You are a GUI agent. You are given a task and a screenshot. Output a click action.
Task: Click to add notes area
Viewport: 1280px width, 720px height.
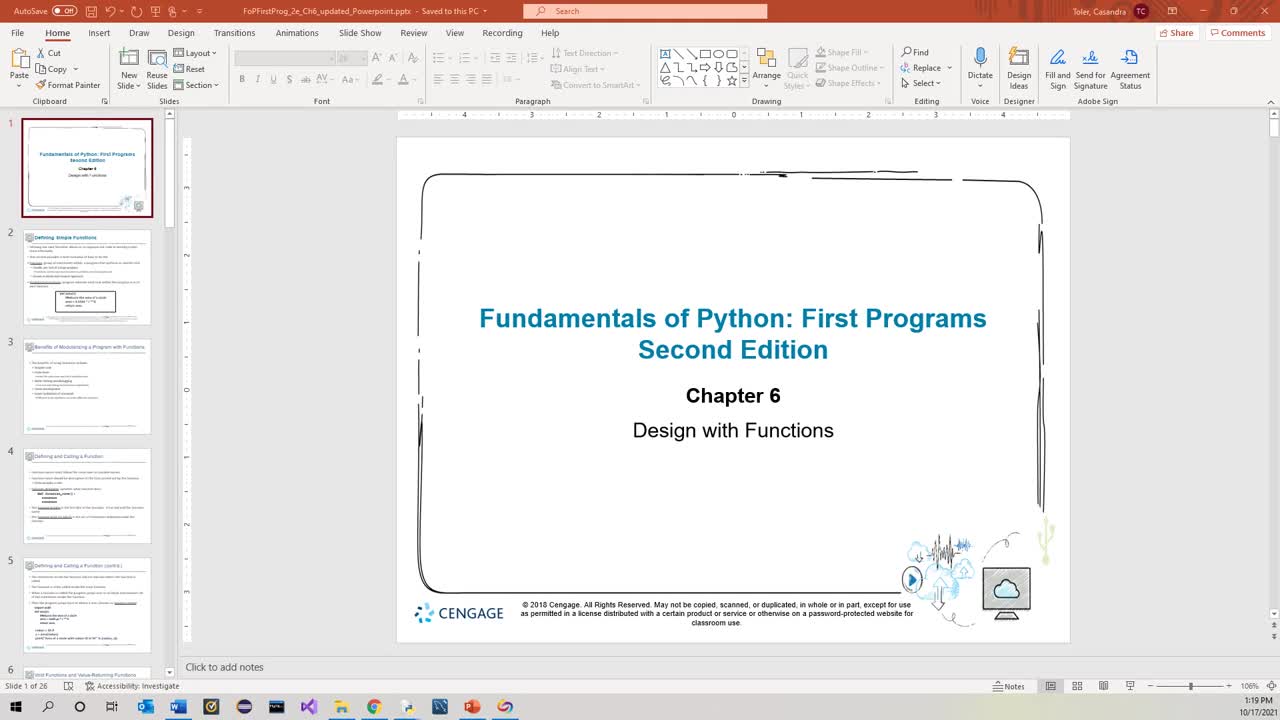tap(224, 667)
